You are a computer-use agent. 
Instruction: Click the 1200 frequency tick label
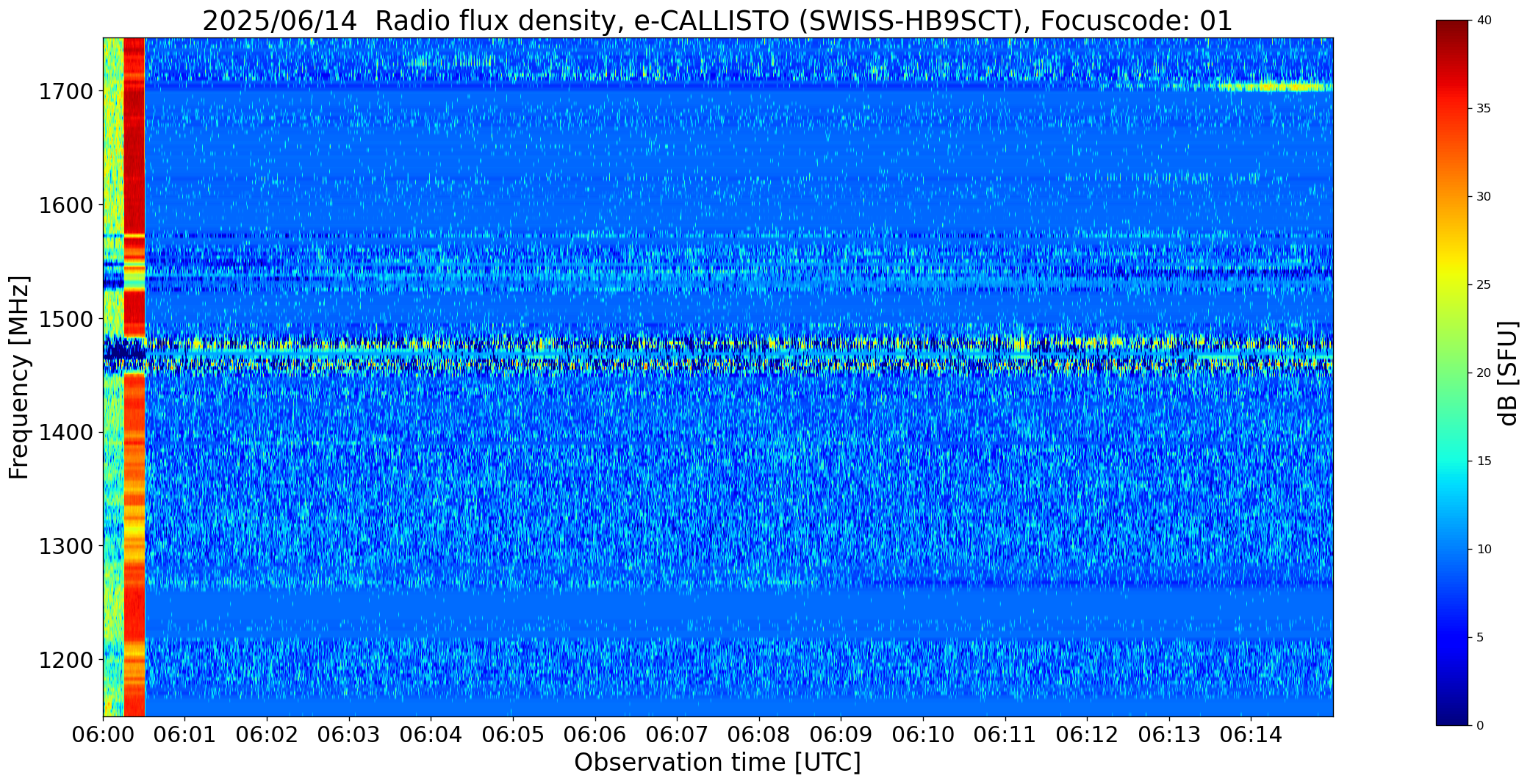[x=65, y=660]
